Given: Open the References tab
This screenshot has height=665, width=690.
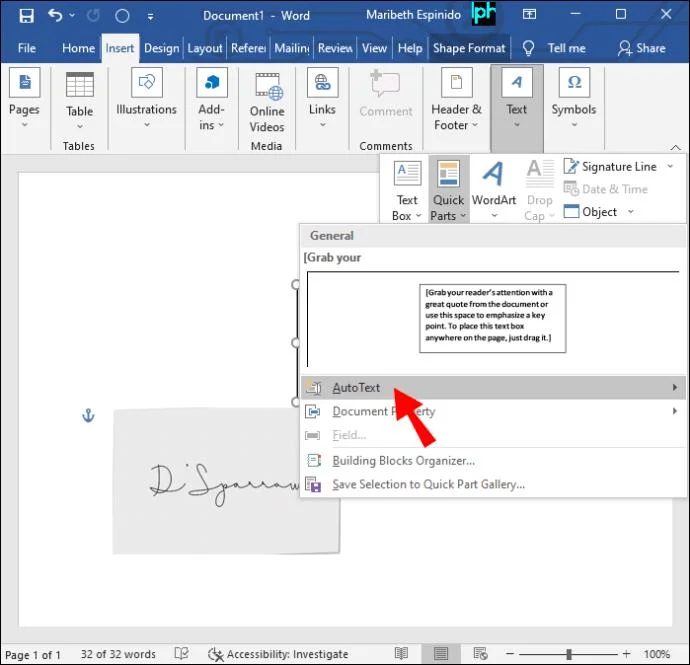Looking at the screenshot, I should [x=248, y=48].
